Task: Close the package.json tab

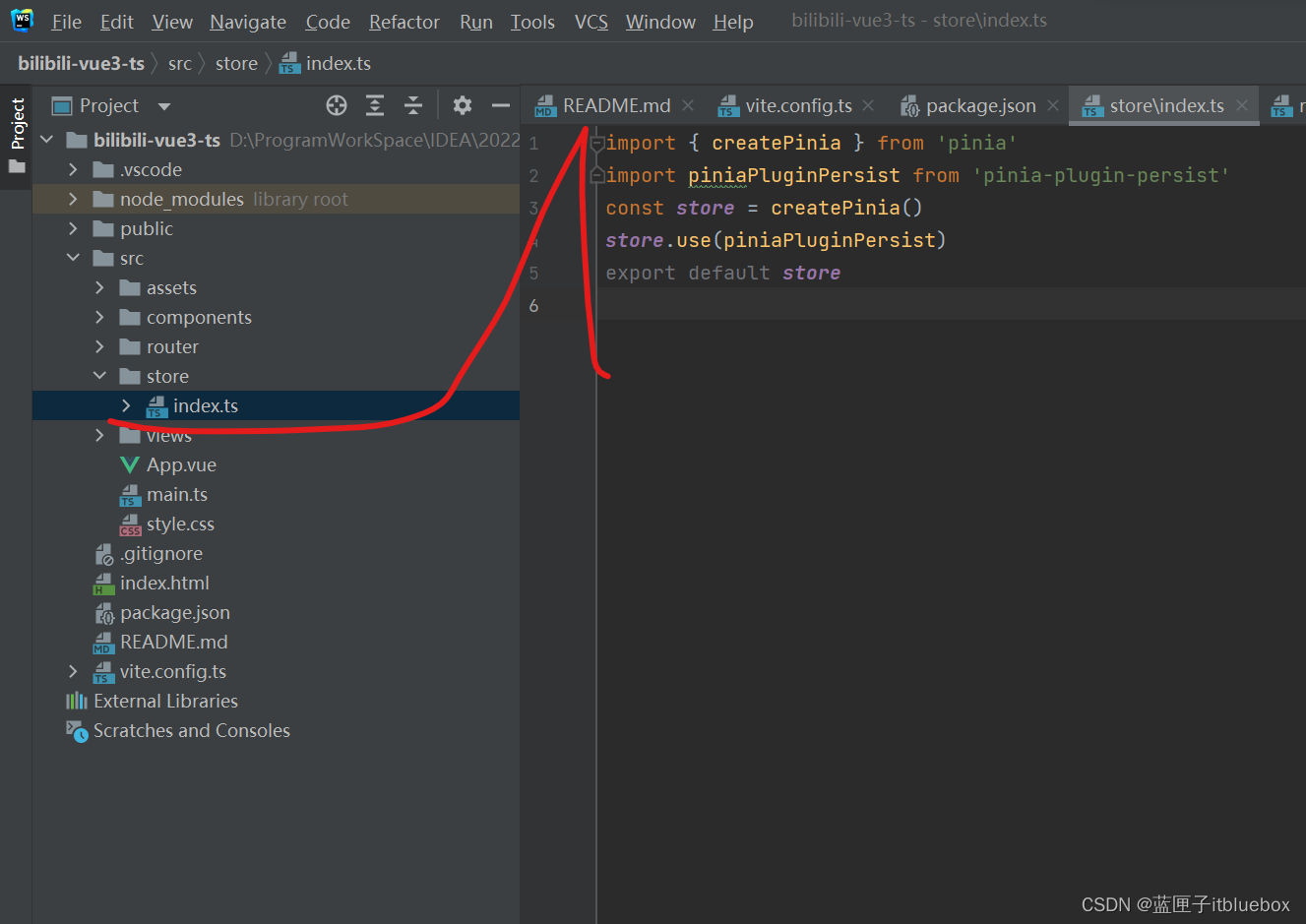Action: click(1053, 105)
